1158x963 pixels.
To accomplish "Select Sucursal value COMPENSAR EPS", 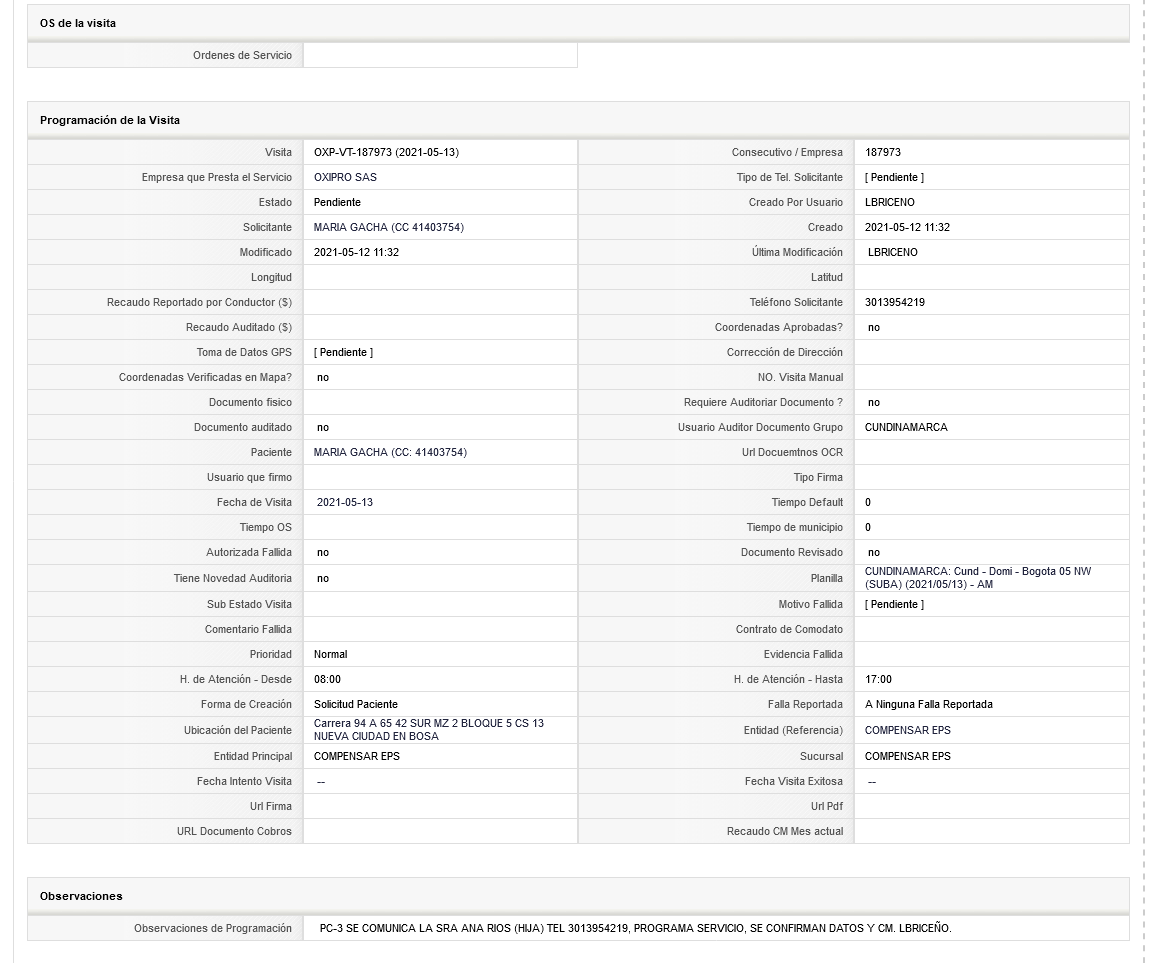I will (x=908, y=756).
